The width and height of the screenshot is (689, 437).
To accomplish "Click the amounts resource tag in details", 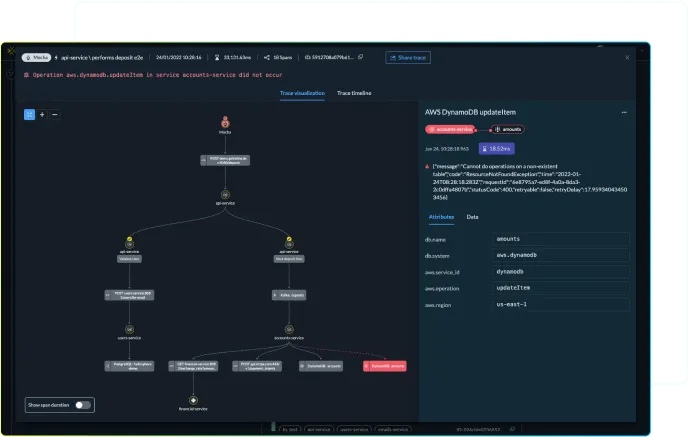I will point(508,130).
